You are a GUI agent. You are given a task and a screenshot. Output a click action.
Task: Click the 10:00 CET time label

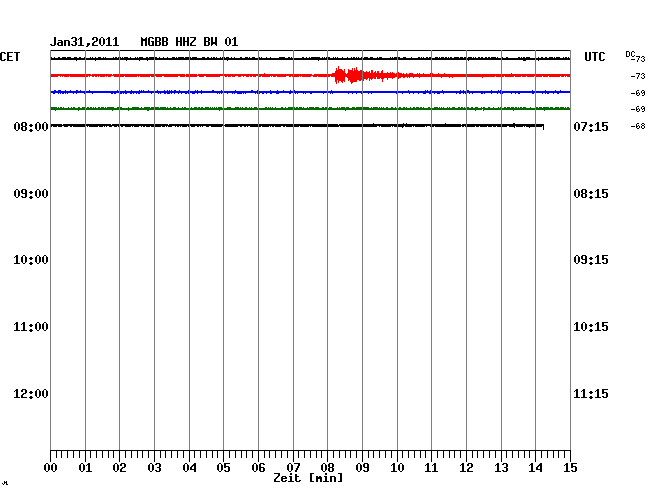[31, 260]
